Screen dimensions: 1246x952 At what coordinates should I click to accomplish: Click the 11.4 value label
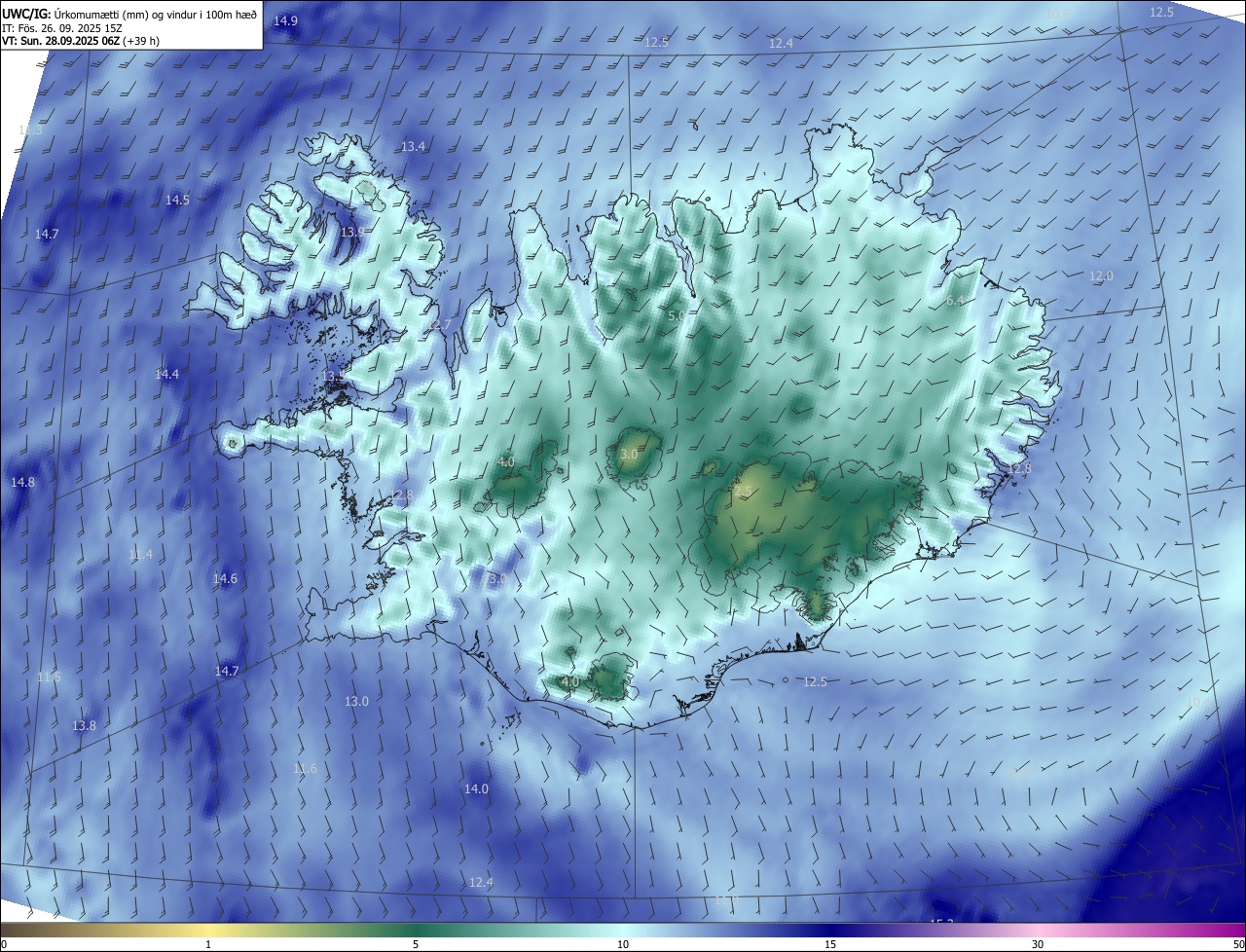[x=141, y=554]
